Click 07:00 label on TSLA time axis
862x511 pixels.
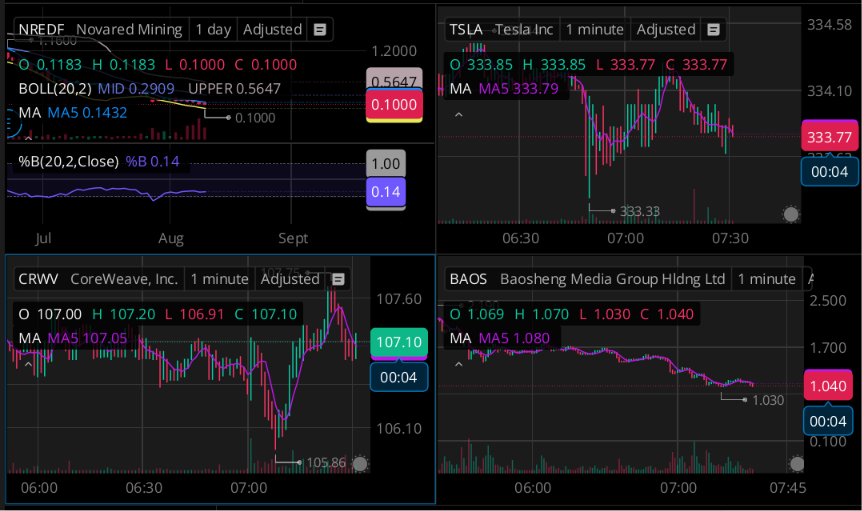click(626, 238)
